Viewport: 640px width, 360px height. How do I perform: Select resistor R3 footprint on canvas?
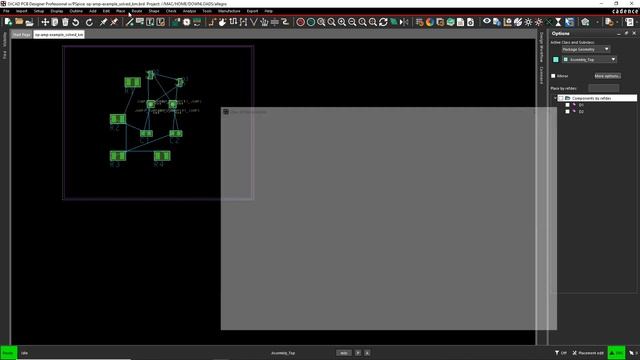coord(118,156)
